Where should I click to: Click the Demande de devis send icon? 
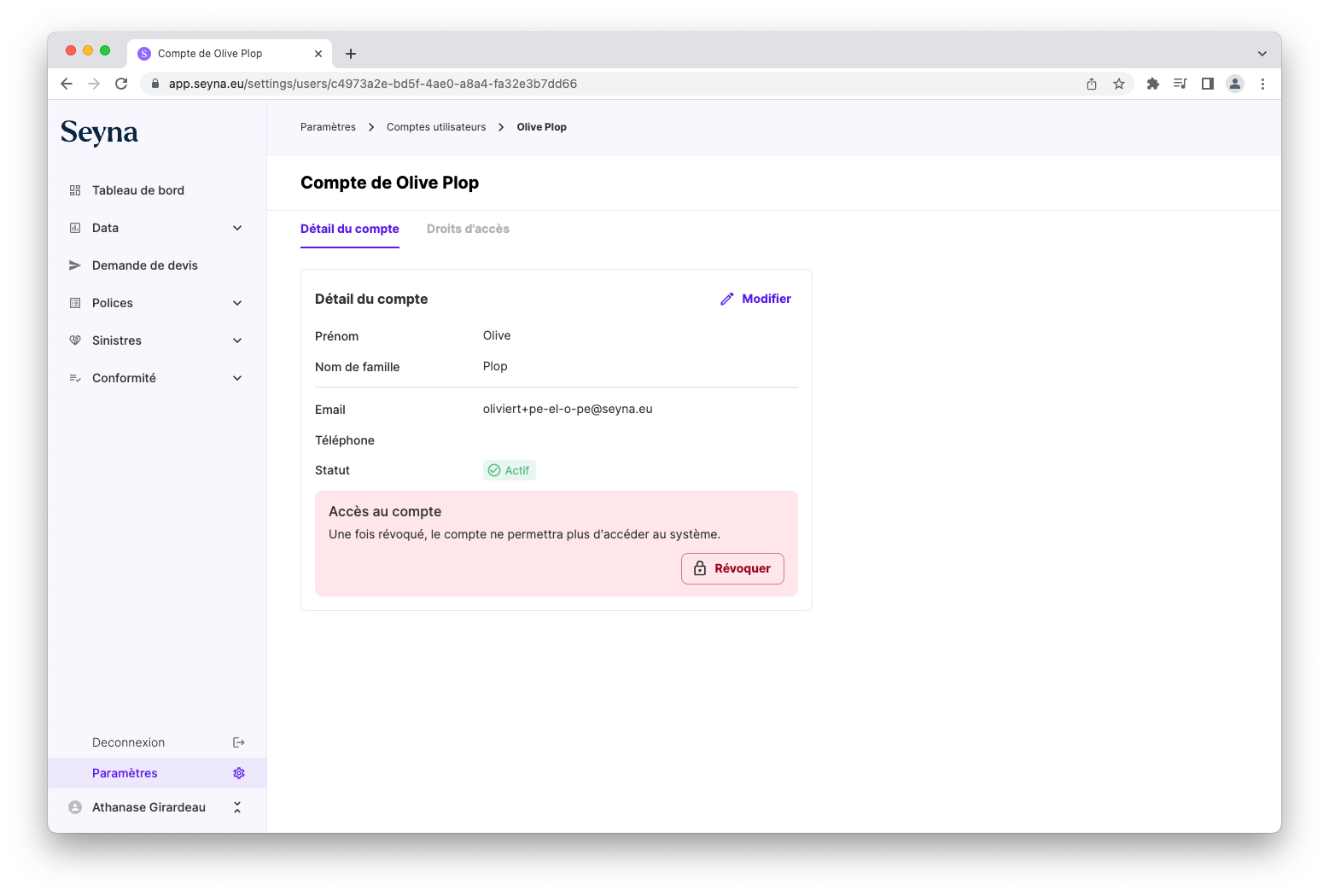pyautogui.click(x=75, y=265)
